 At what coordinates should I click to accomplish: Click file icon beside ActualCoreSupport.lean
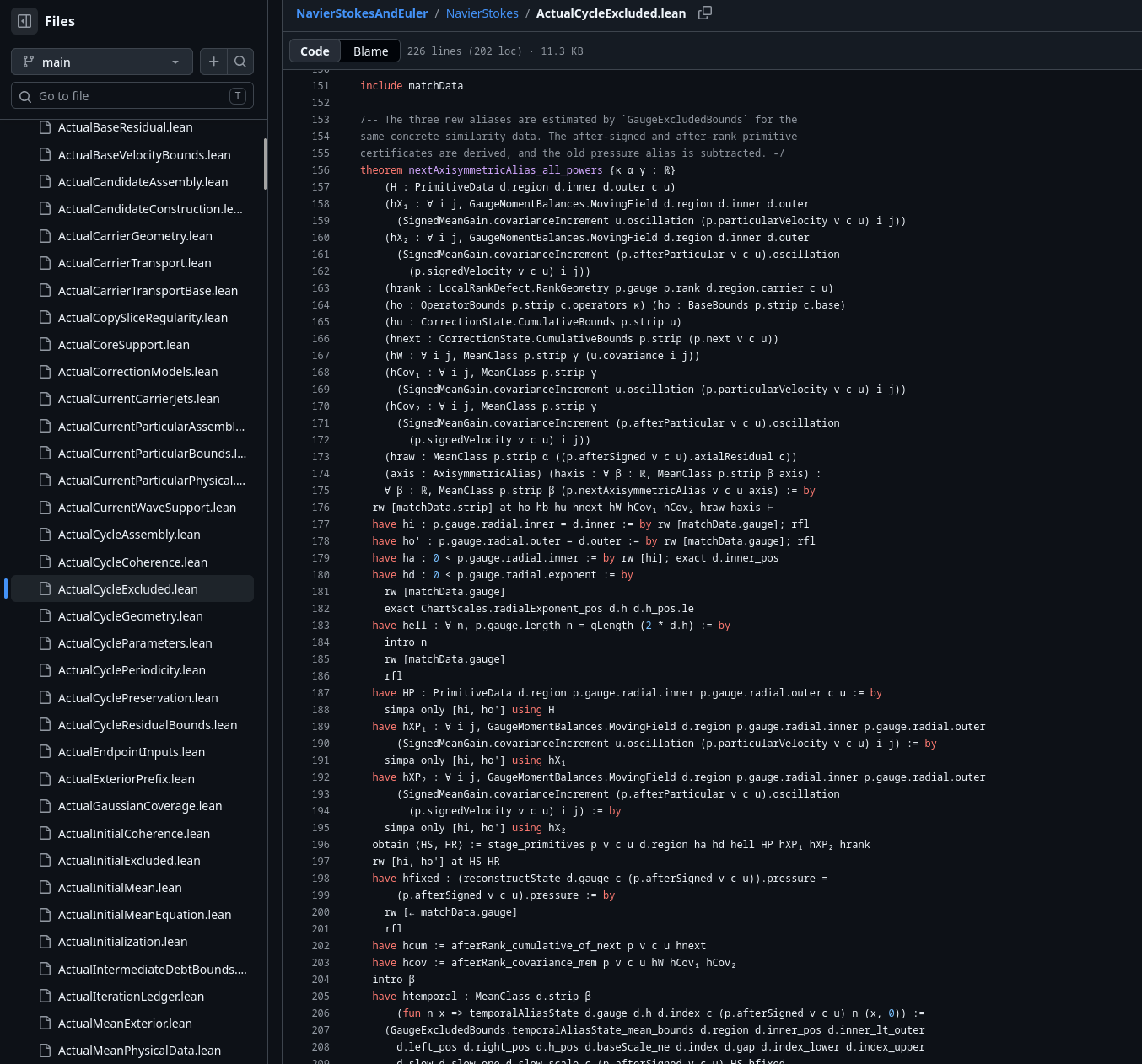(x=46, y=345)
